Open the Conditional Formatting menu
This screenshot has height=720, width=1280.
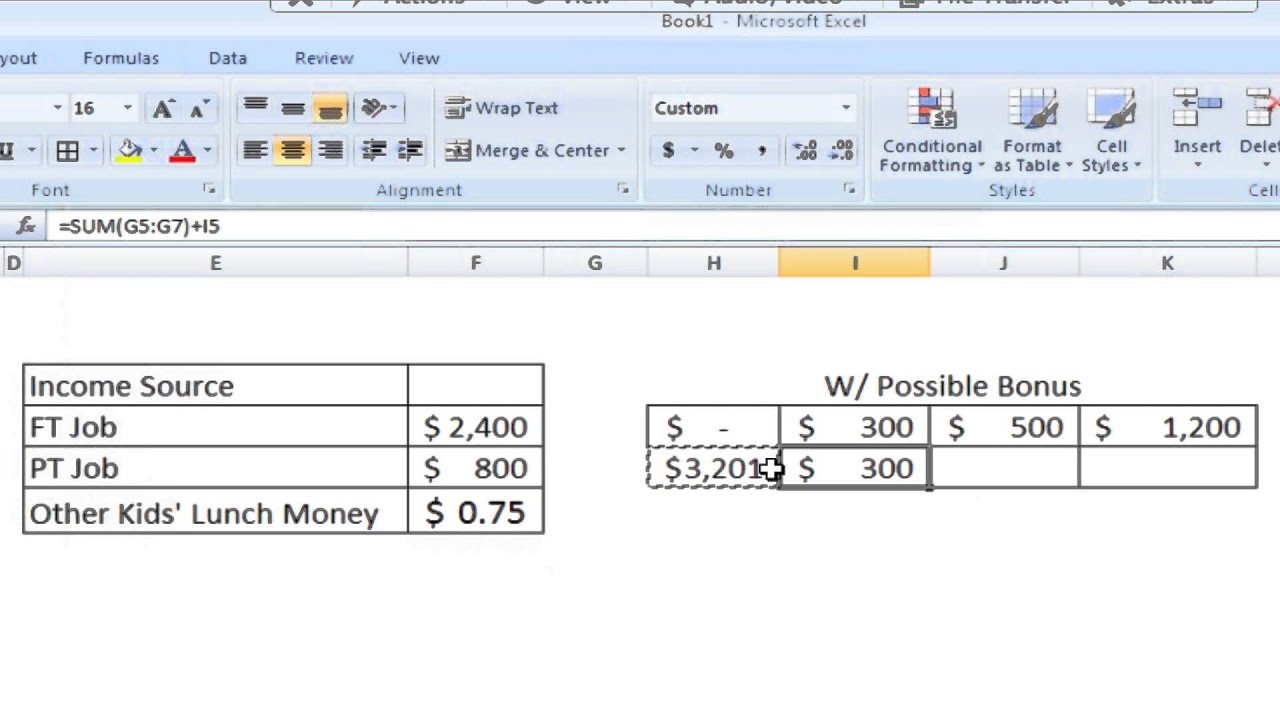(932, 131)
